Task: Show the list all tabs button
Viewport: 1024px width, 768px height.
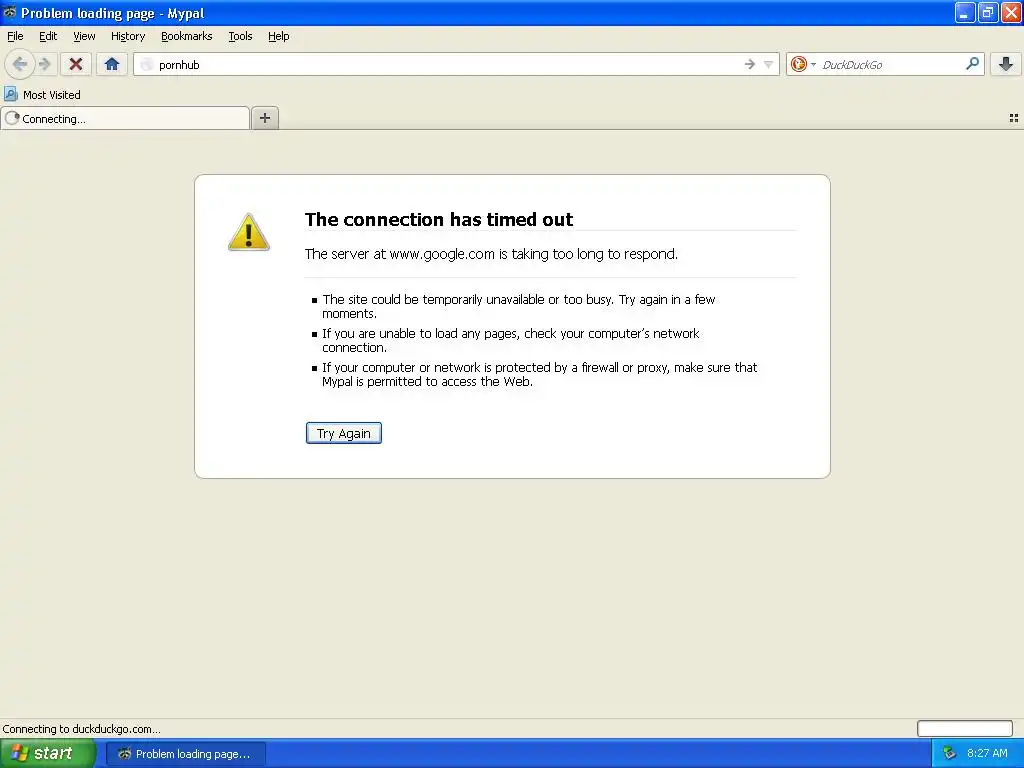Action: tap(1014, 118)
